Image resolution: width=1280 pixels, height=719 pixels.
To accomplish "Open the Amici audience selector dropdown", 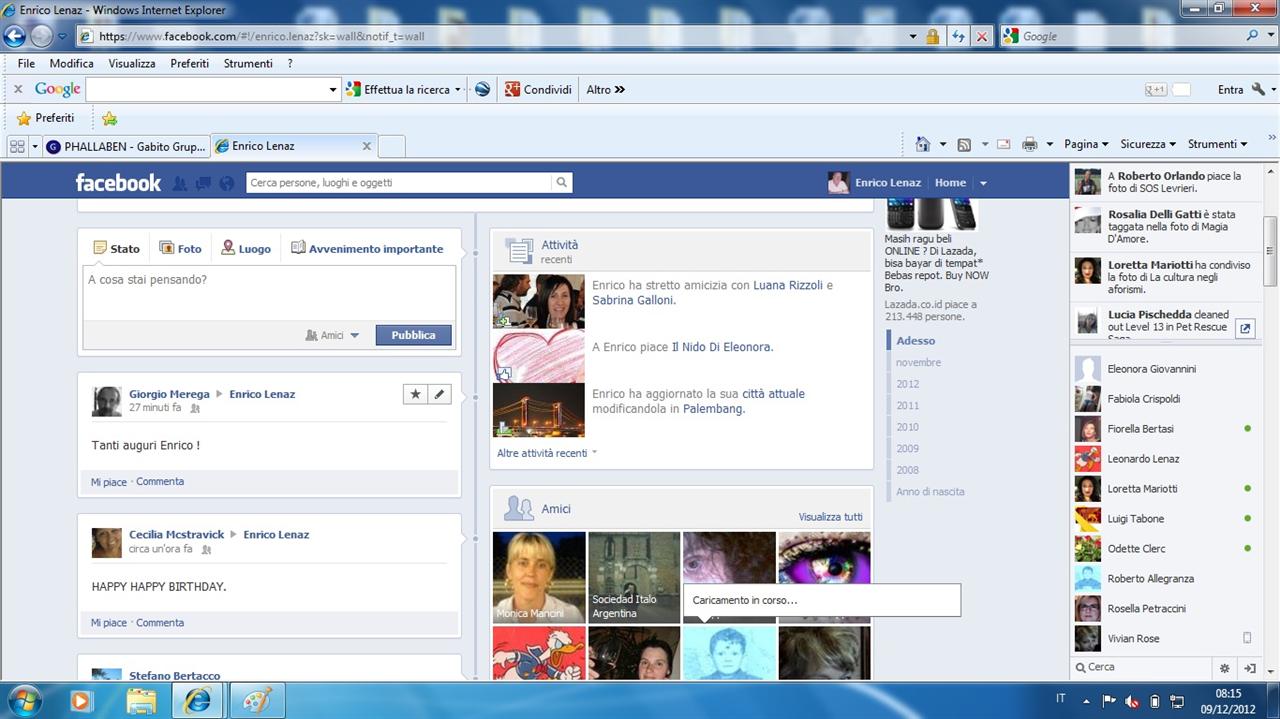I will point(332,336).
